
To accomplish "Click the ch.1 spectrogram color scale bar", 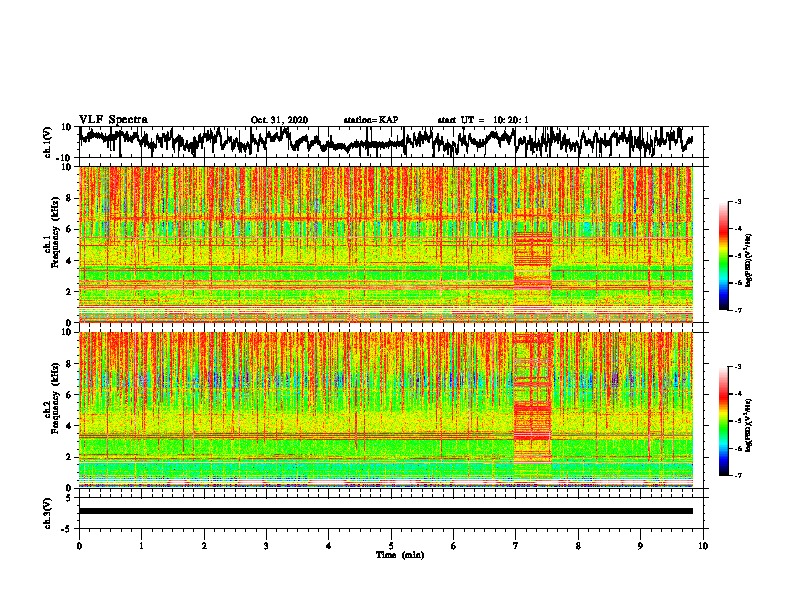I will (723, 256).
